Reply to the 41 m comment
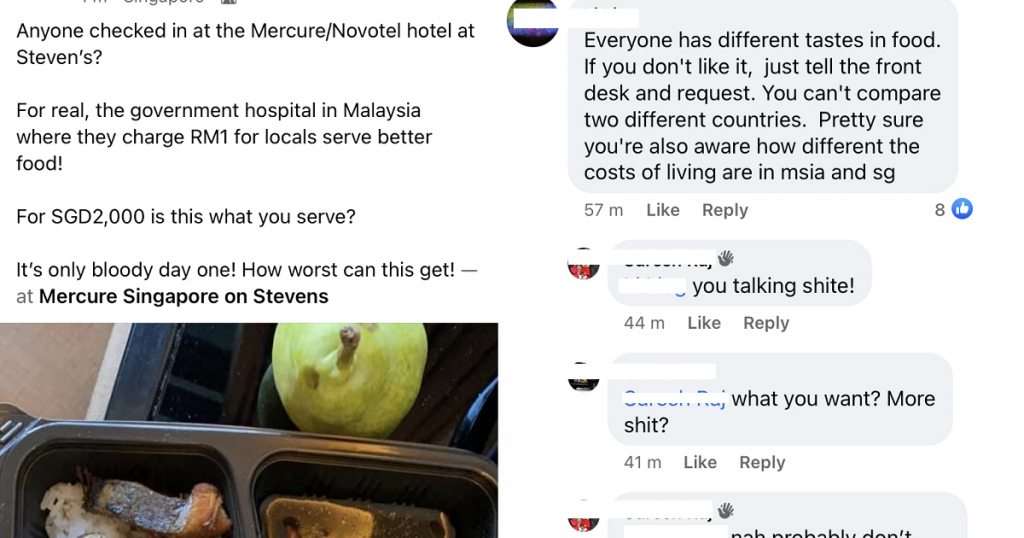Screen dimensions: 1024x538 click(x=762, y=462)
